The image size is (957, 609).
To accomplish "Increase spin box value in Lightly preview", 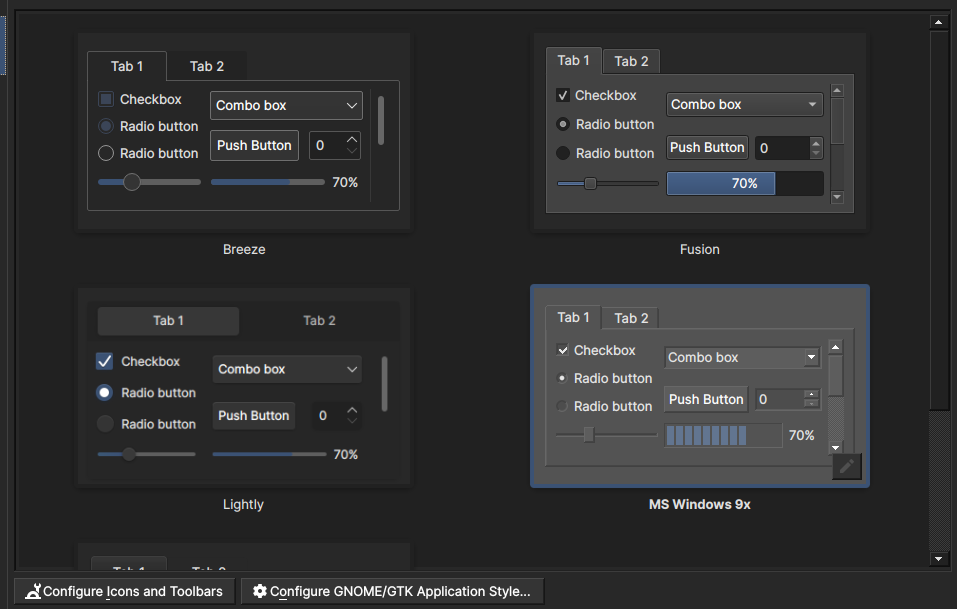I will click(352, 410).
